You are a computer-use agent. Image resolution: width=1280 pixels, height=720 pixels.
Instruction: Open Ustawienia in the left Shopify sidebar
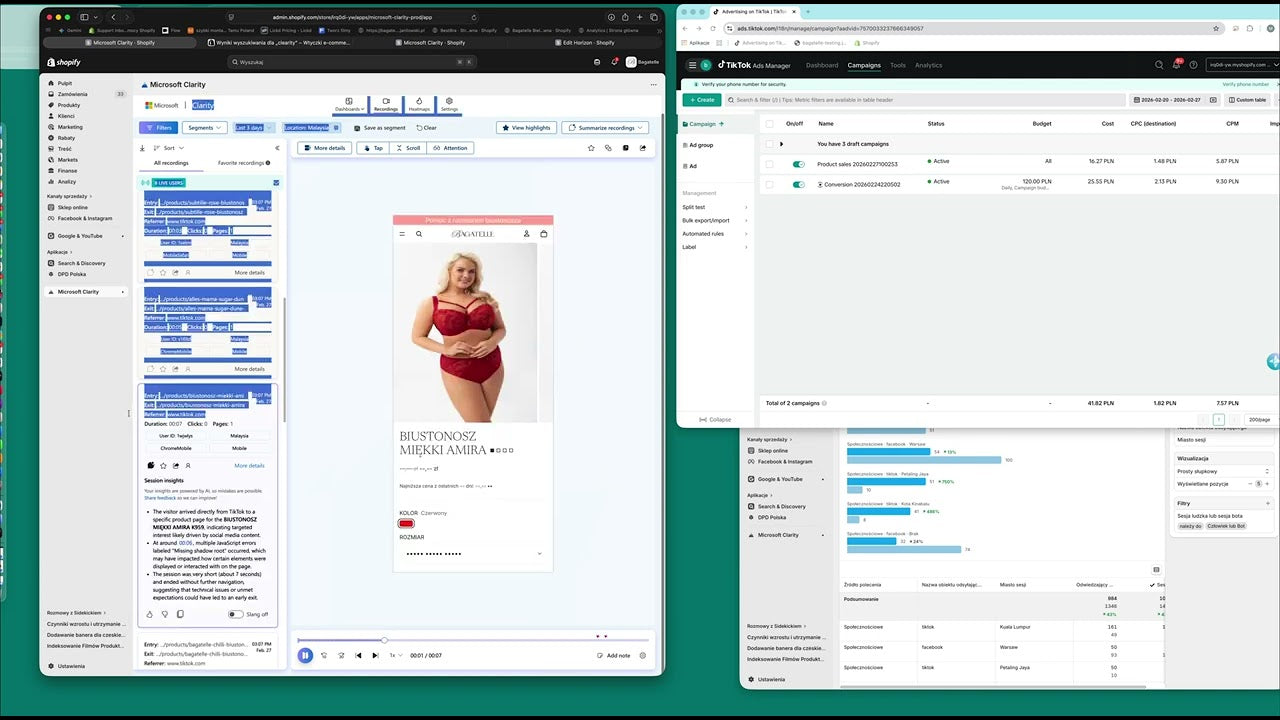[x=70, y=666]
